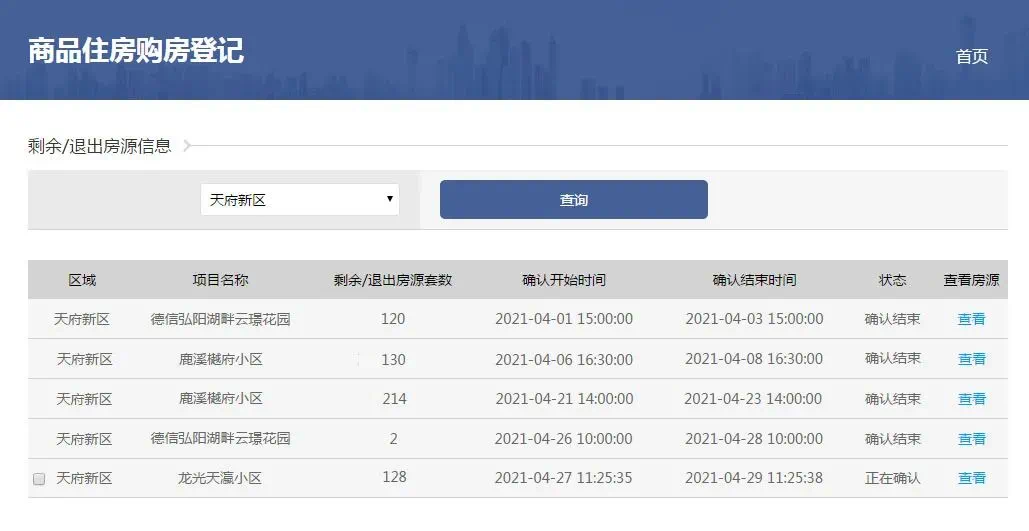
Task: Click the 130 remaining units value
Action: coord(393,360)
